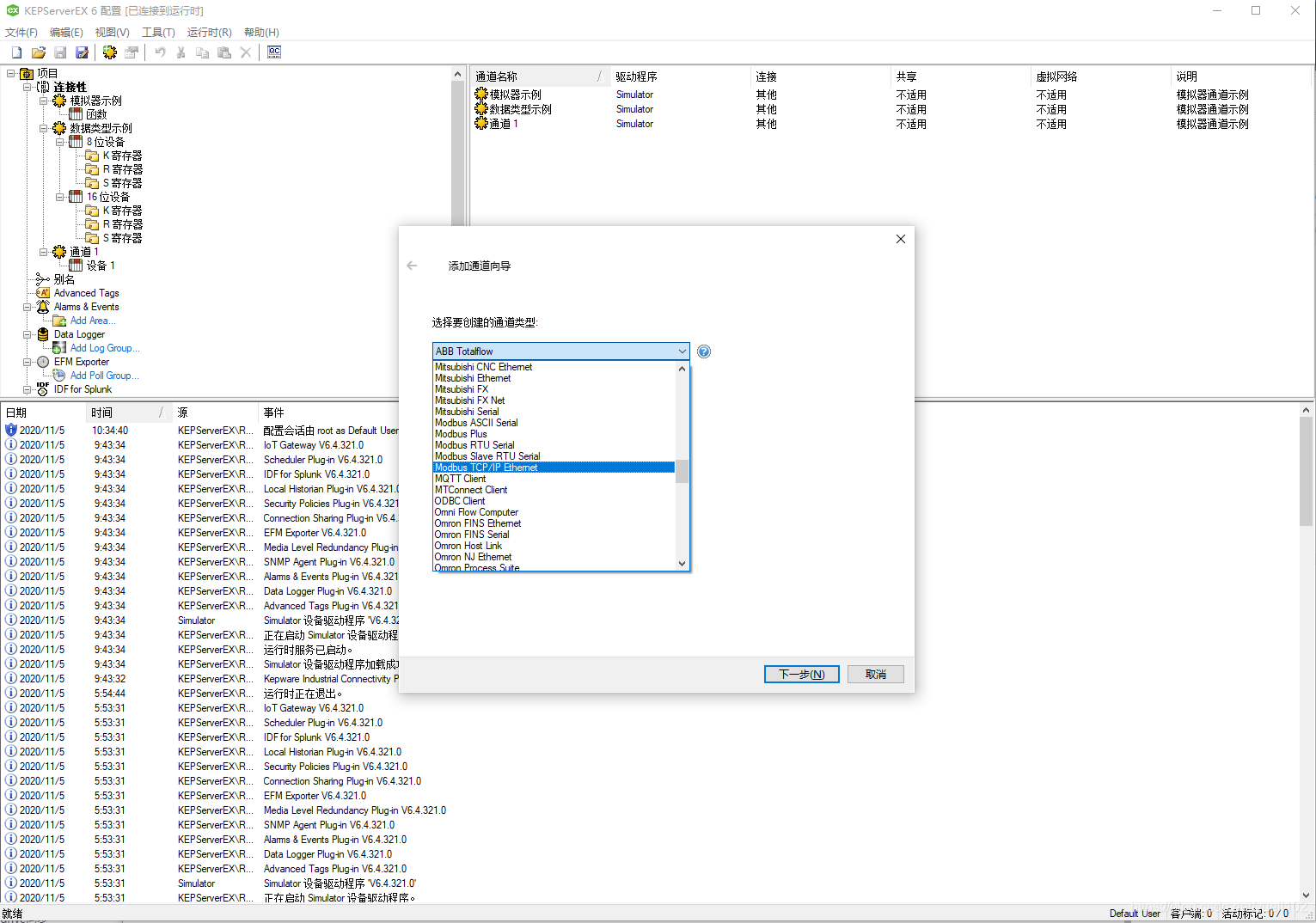Click the 函数 device icon in tree
This screenshot has height=923, width=1316.
[x=76, y=114]
